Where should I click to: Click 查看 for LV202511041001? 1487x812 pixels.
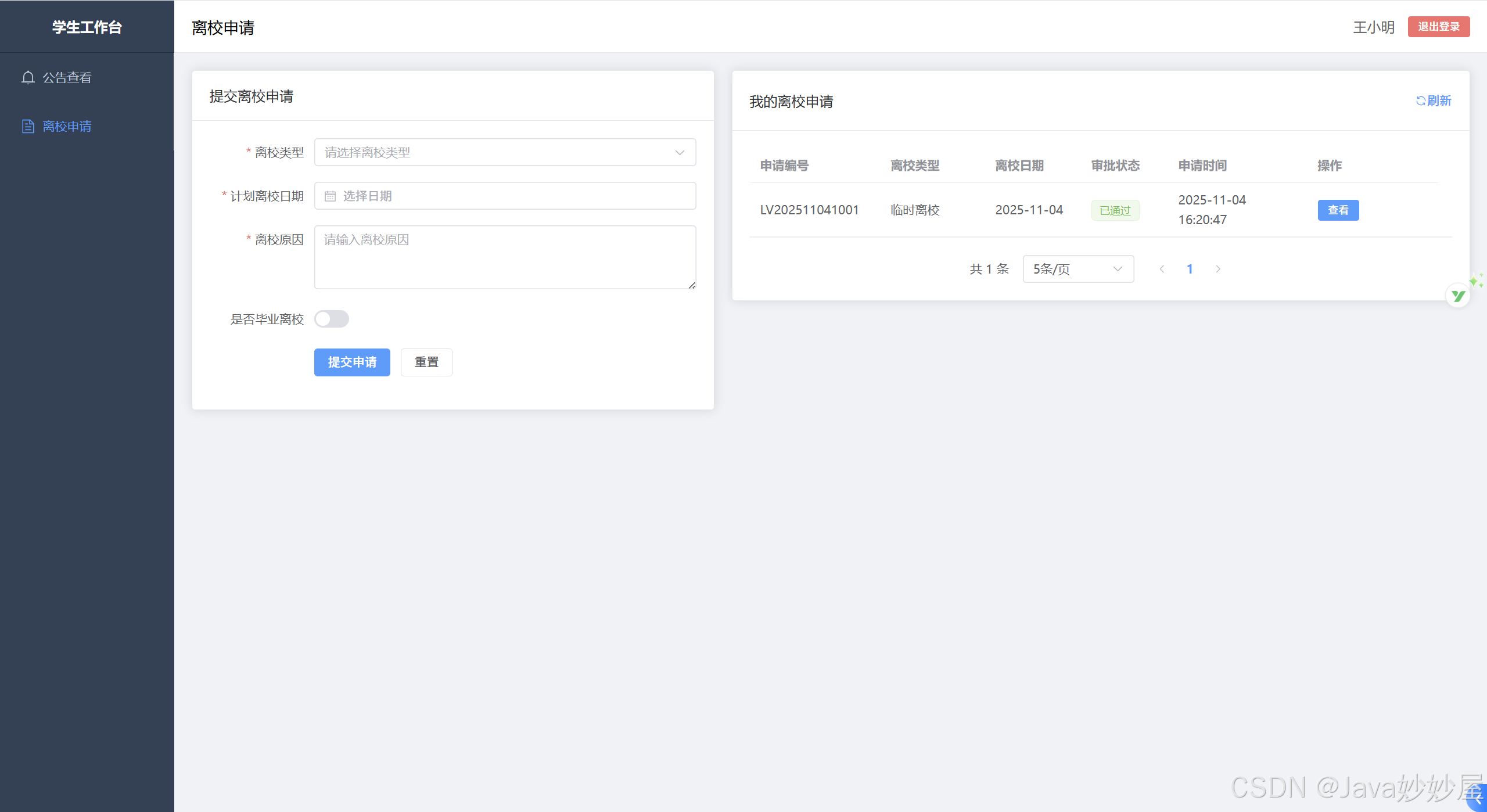[x=1338, y=210]
